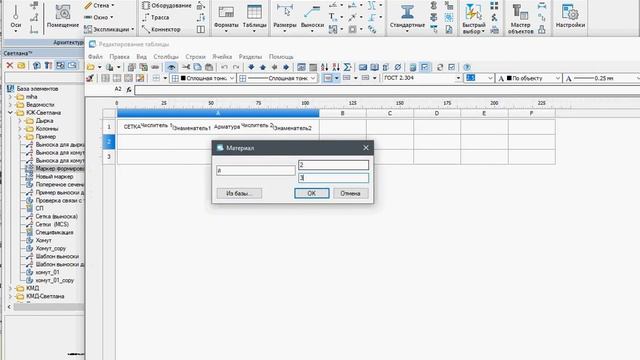Screen dimensions: 640x360
Task: Click the format painter brush icon
Action: [90, 78]
